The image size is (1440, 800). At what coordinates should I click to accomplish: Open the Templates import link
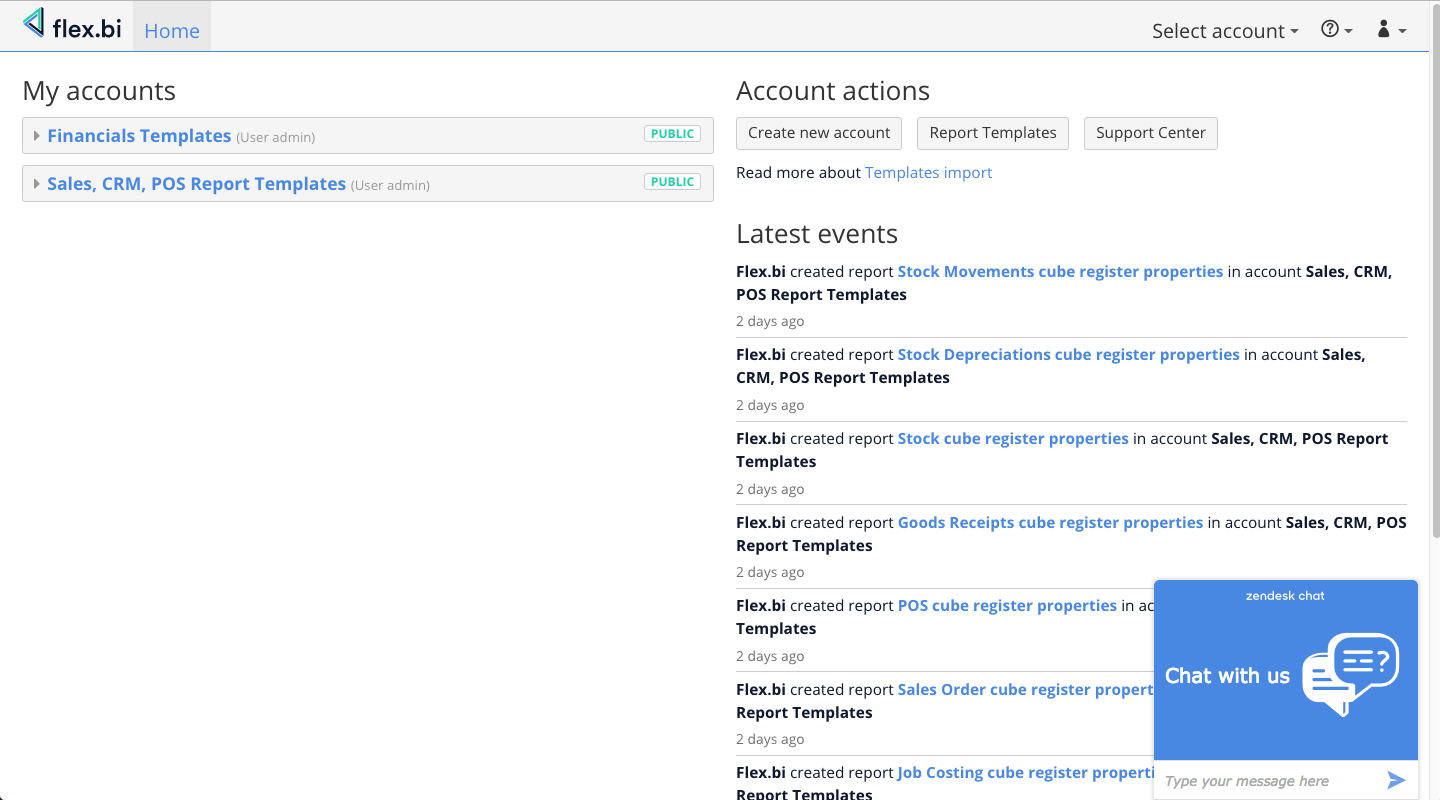pyautogui.click(x=928, y=173)
